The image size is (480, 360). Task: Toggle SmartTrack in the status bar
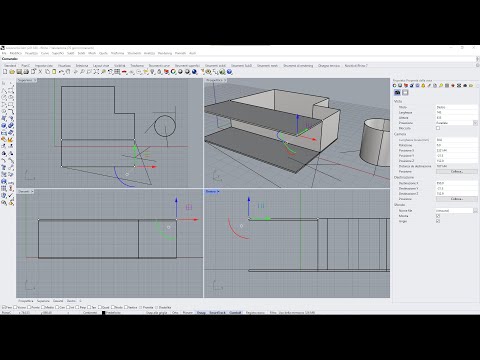tap(217, 313)
